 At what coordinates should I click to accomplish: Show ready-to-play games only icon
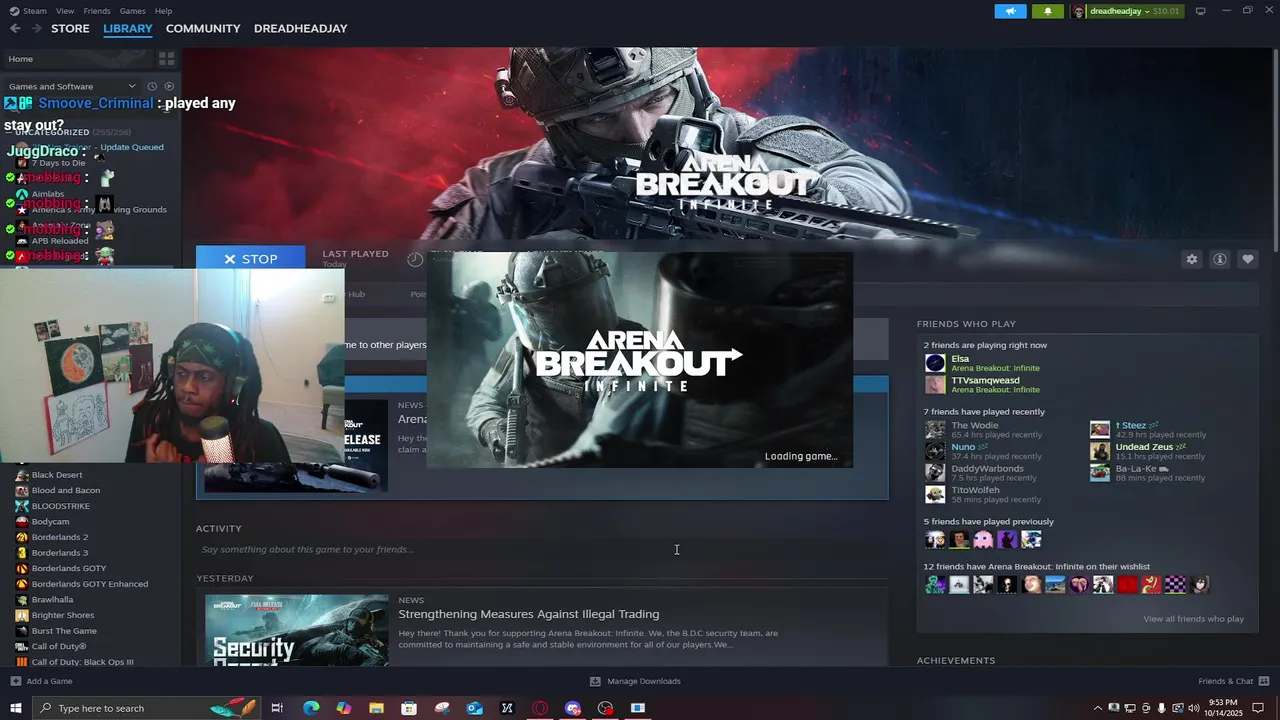[169, 86]
